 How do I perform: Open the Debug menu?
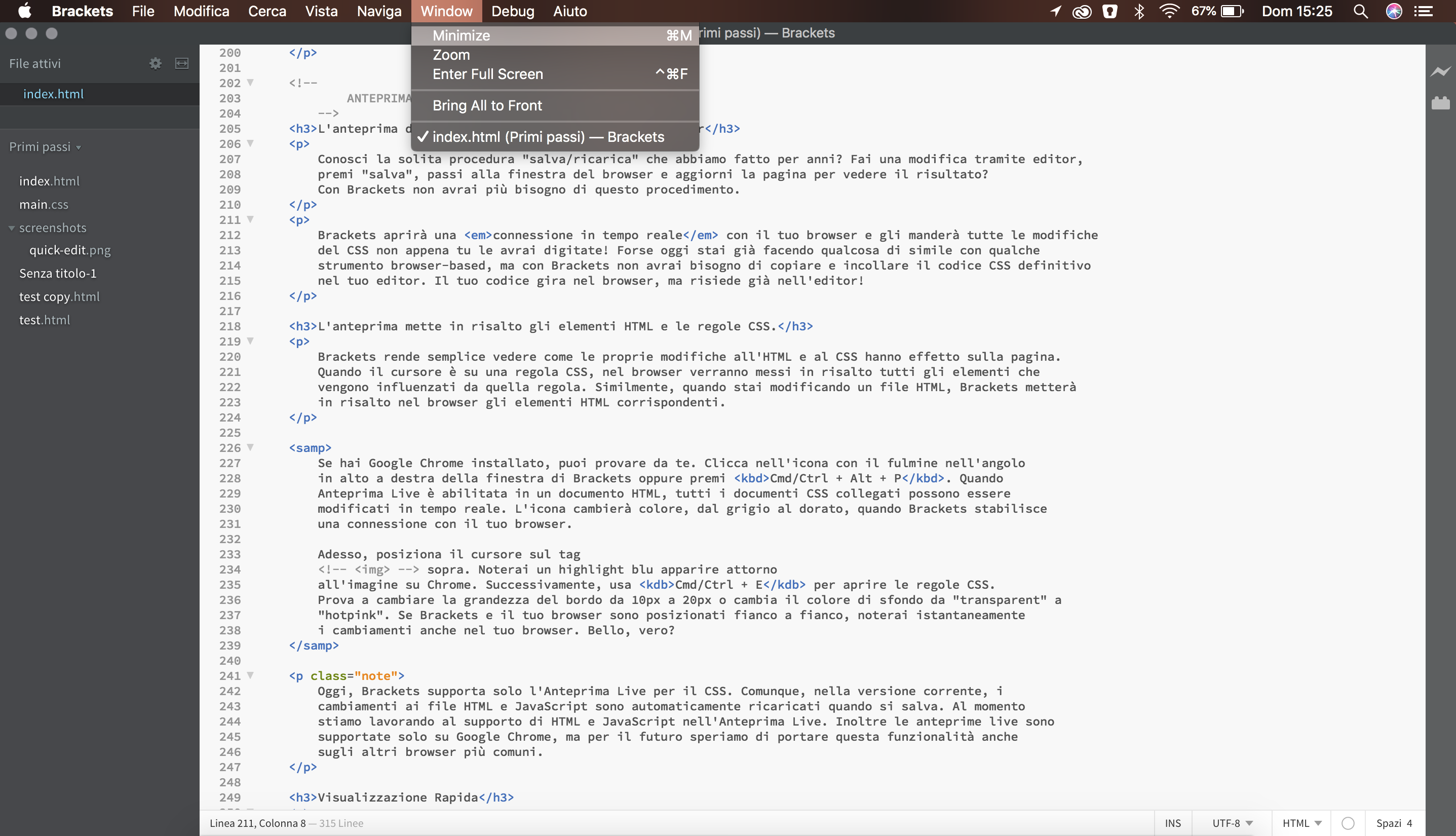[512, 12]
